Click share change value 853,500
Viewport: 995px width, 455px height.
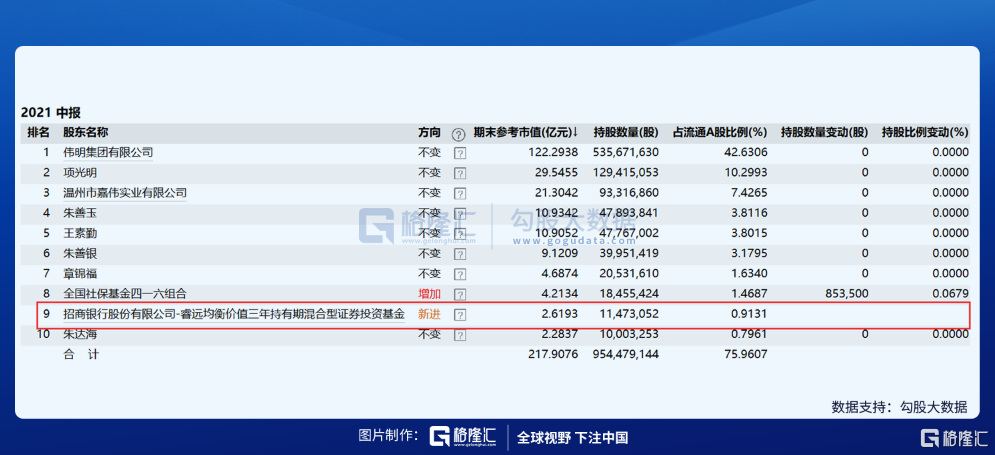846,294
